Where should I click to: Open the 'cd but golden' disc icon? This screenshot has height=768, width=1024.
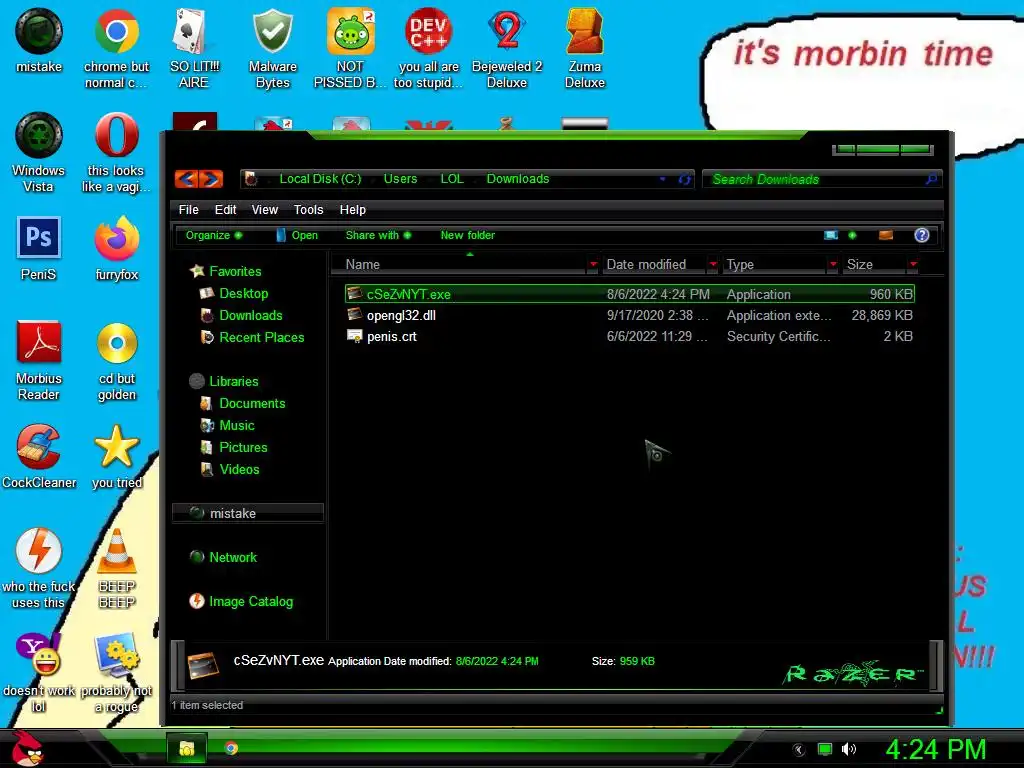pyautogui.click(x=117, y=360)
